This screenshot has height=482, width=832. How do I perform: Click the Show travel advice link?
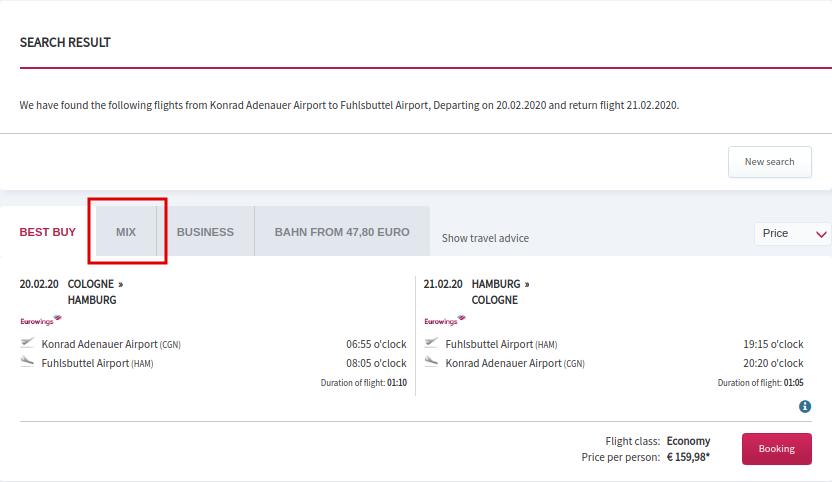[x=485, y=238]
